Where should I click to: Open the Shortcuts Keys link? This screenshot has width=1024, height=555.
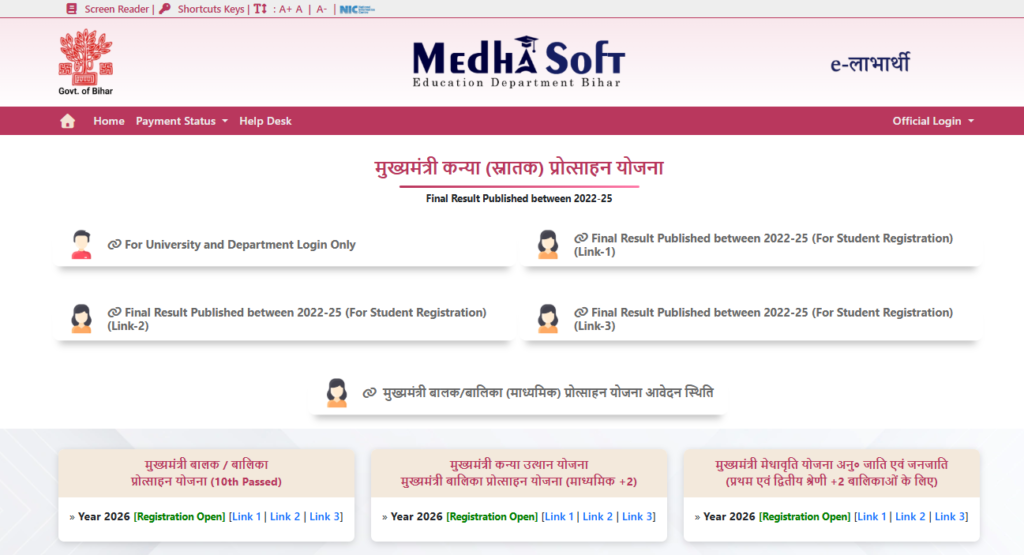click(211, 9)
